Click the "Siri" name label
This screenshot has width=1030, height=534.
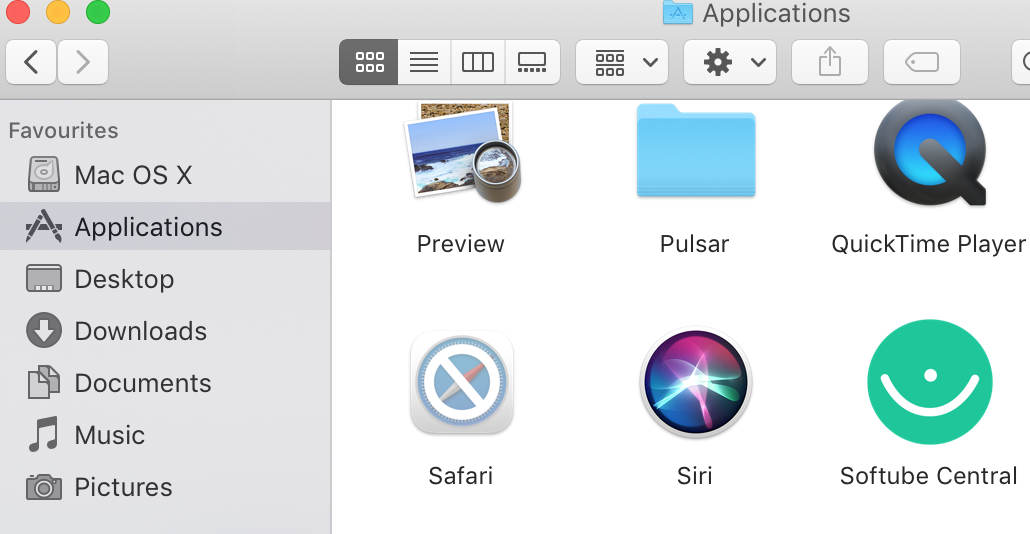pyautogui.click(x=694, y=476)
